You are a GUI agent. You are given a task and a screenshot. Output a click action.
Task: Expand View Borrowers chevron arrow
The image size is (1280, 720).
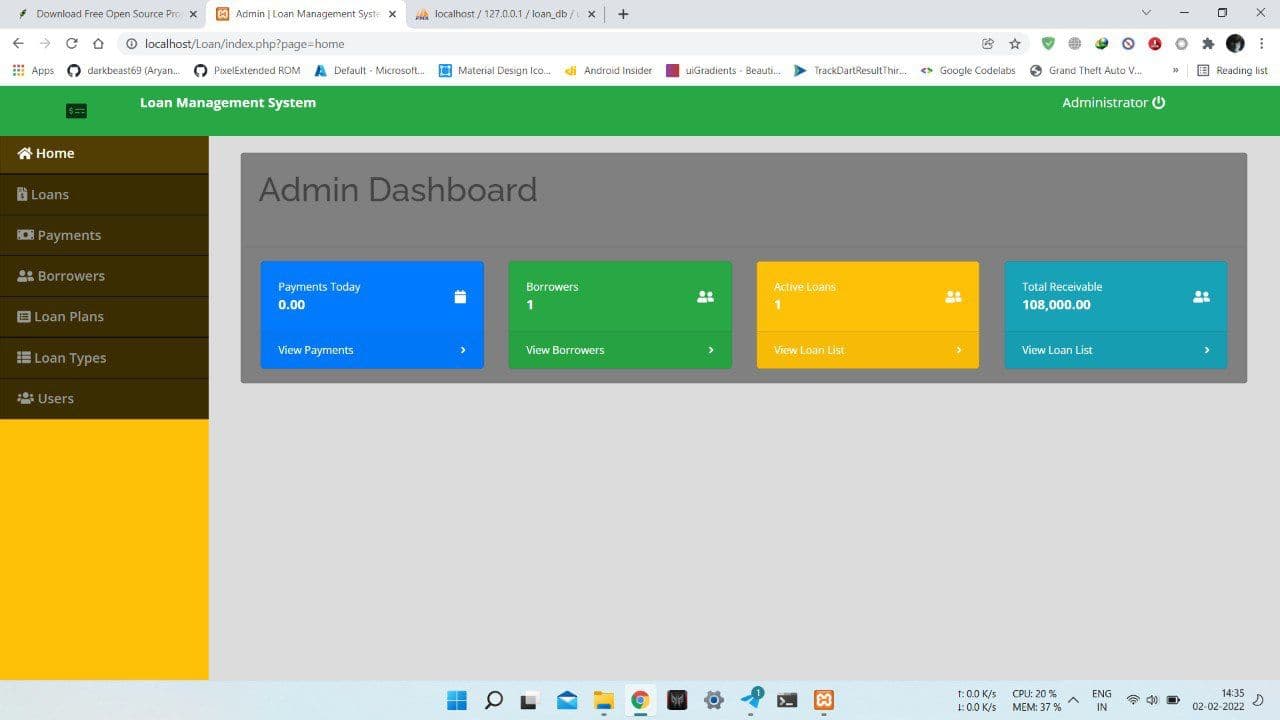pyautogui.click(x=711, y=350)
